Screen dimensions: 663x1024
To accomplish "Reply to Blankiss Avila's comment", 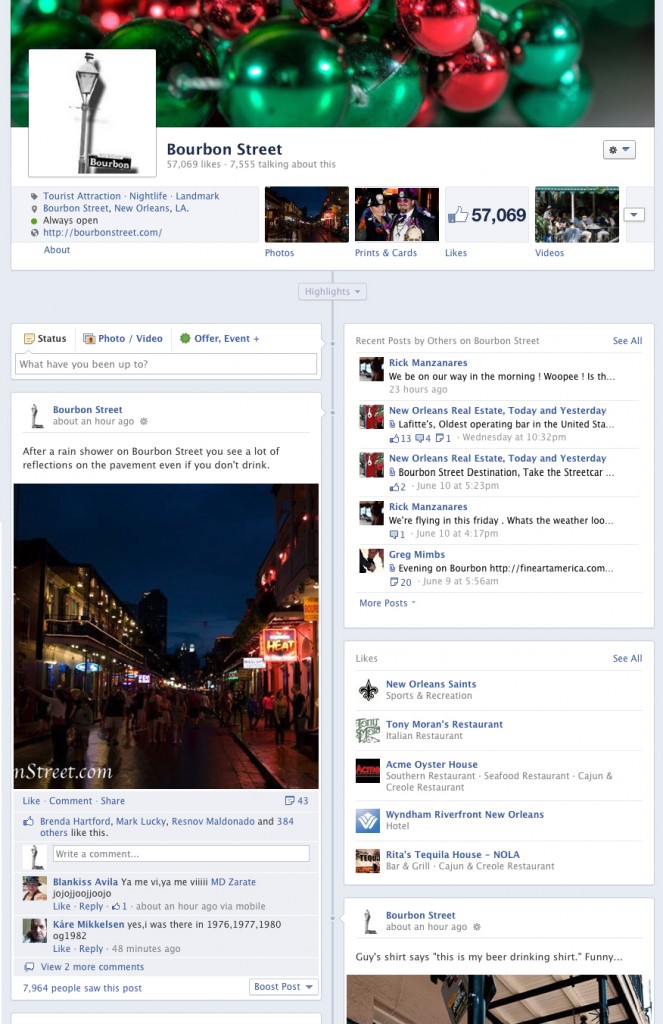I will pyautogui.click(x=91, y=906).
